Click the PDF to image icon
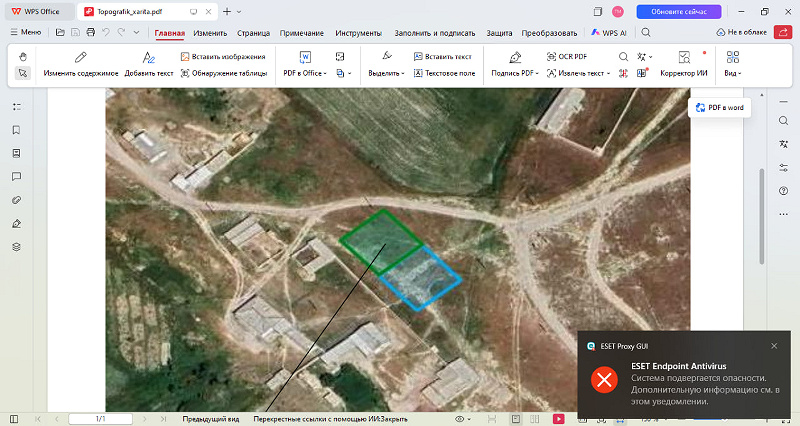 [x=340, y=57]
